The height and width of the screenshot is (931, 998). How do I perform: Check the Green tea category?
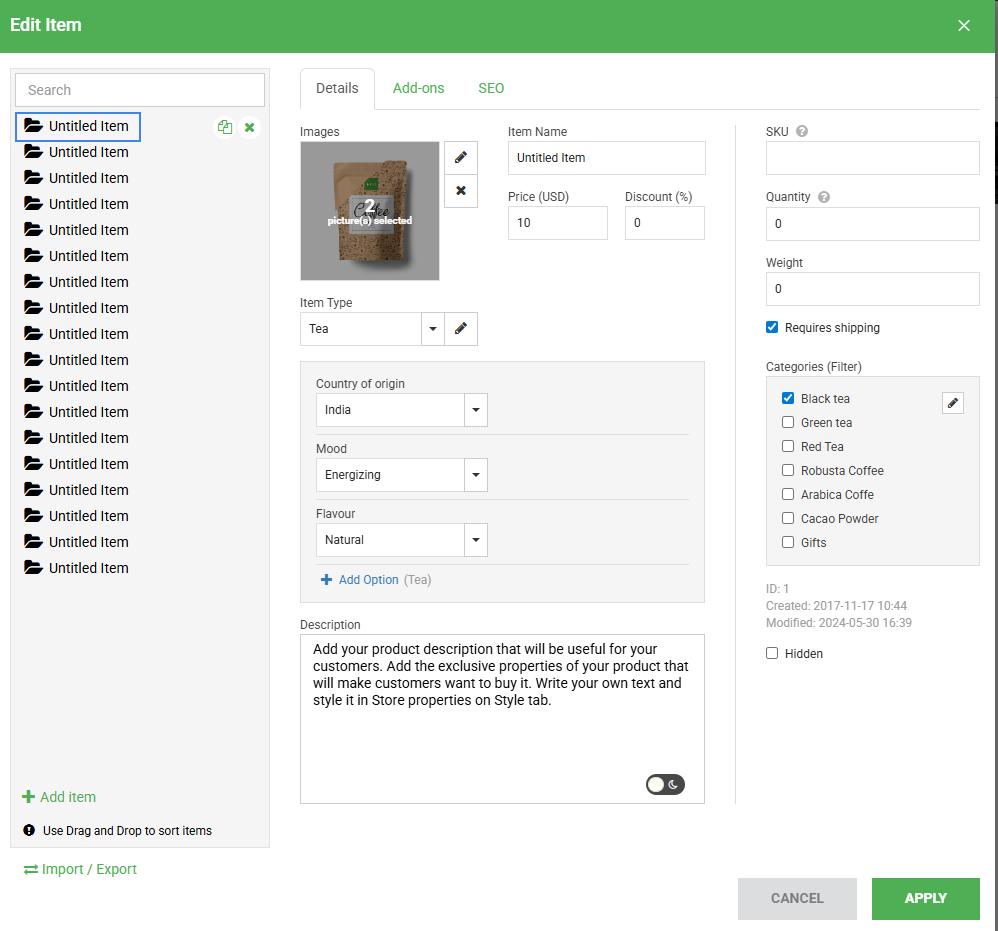(788, 422)
